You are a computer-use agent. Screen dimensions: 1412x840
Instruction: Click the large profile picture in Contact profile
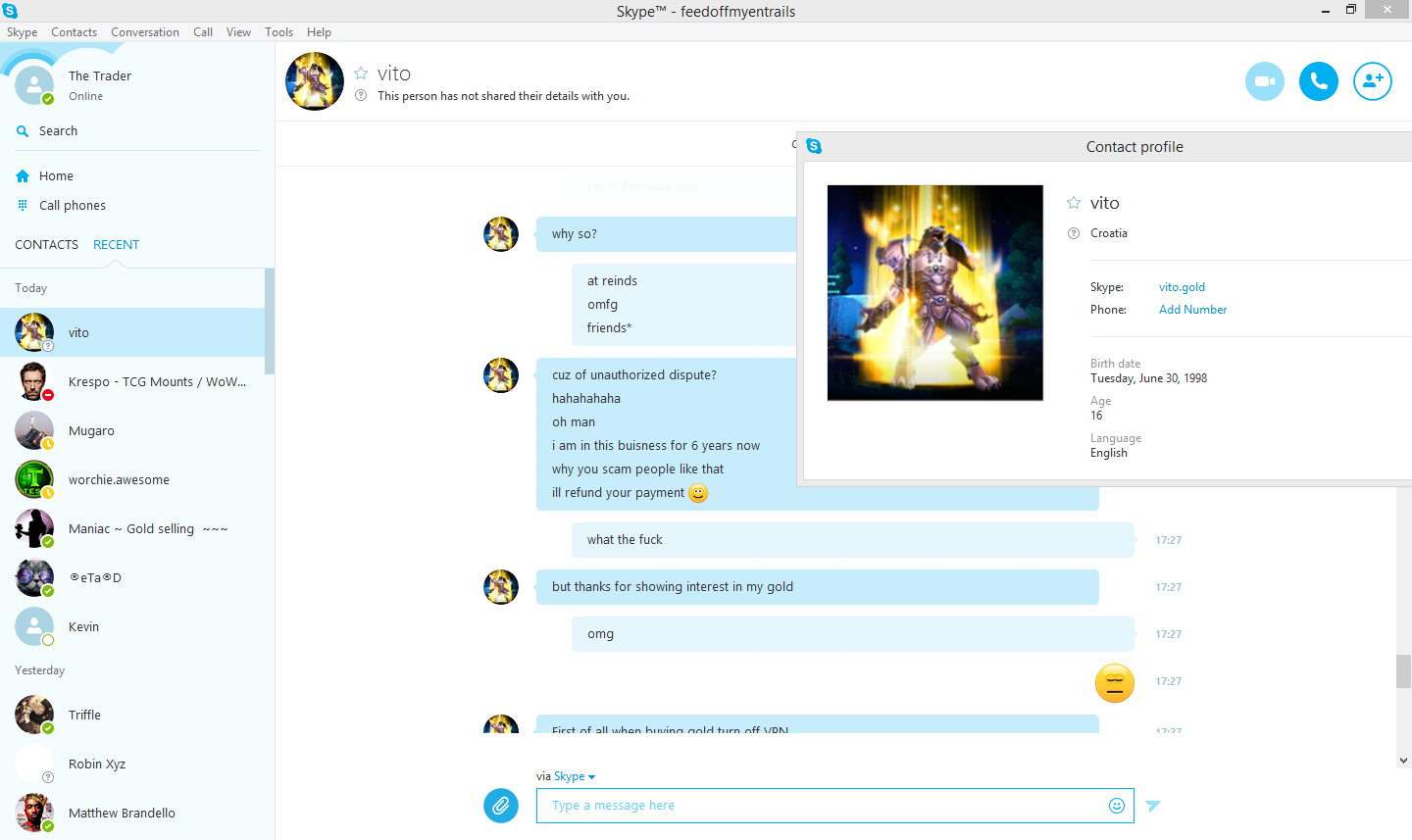click(935, 293)
